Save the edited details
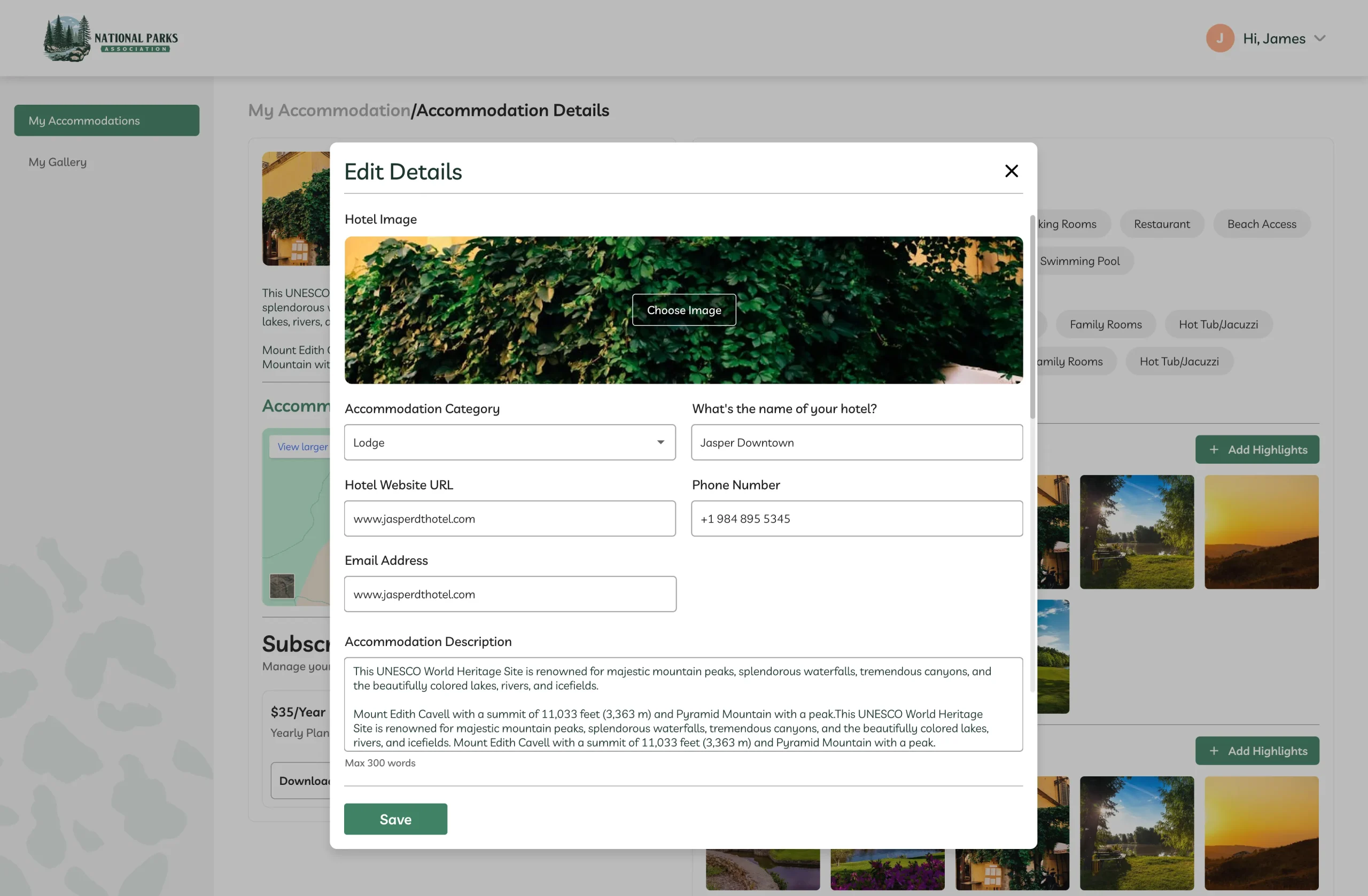The image size is (1368, 896). pyautogui.click(x=395, y=819)
